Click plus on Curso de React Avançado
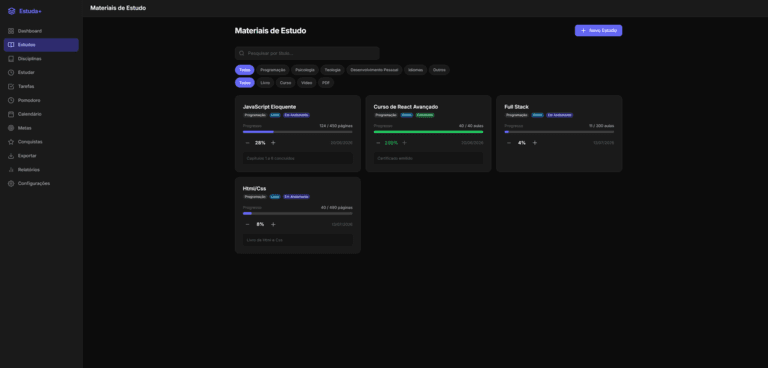768x368 pixels. pos(404,143)
